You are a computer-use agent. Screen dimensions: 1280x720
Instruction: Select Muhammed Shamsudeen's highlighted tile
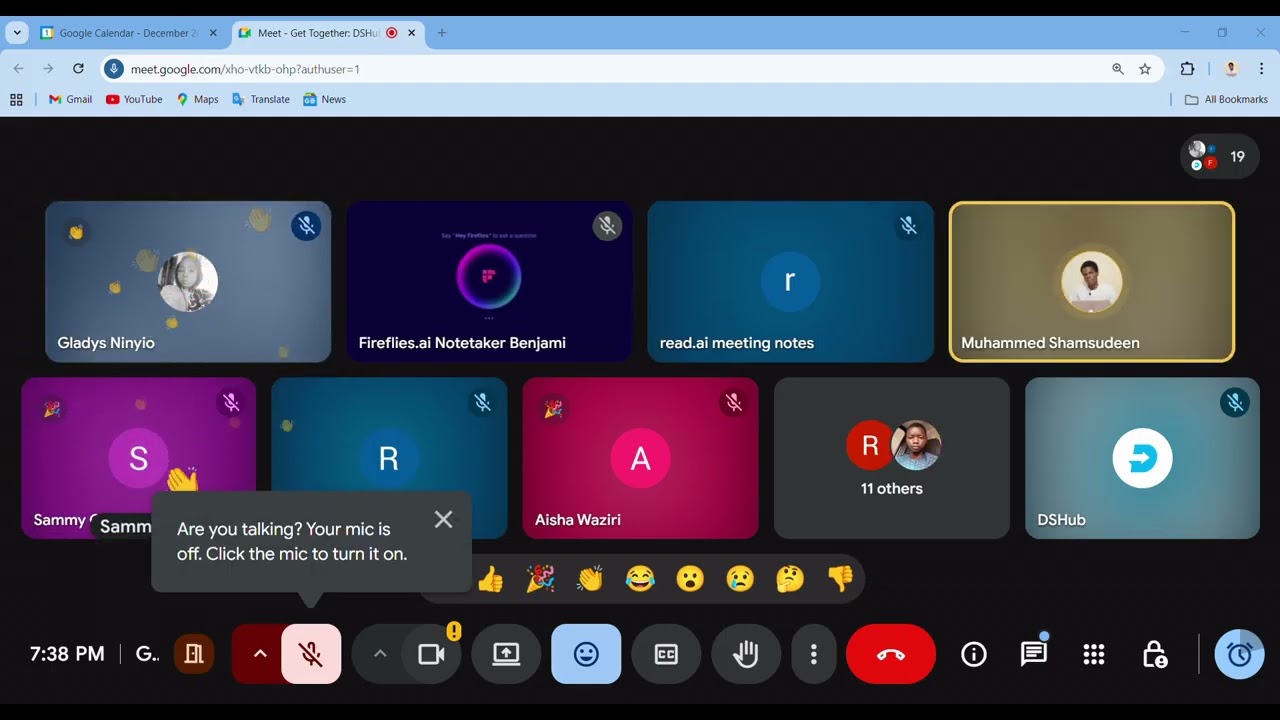[x=1092, y=282]
